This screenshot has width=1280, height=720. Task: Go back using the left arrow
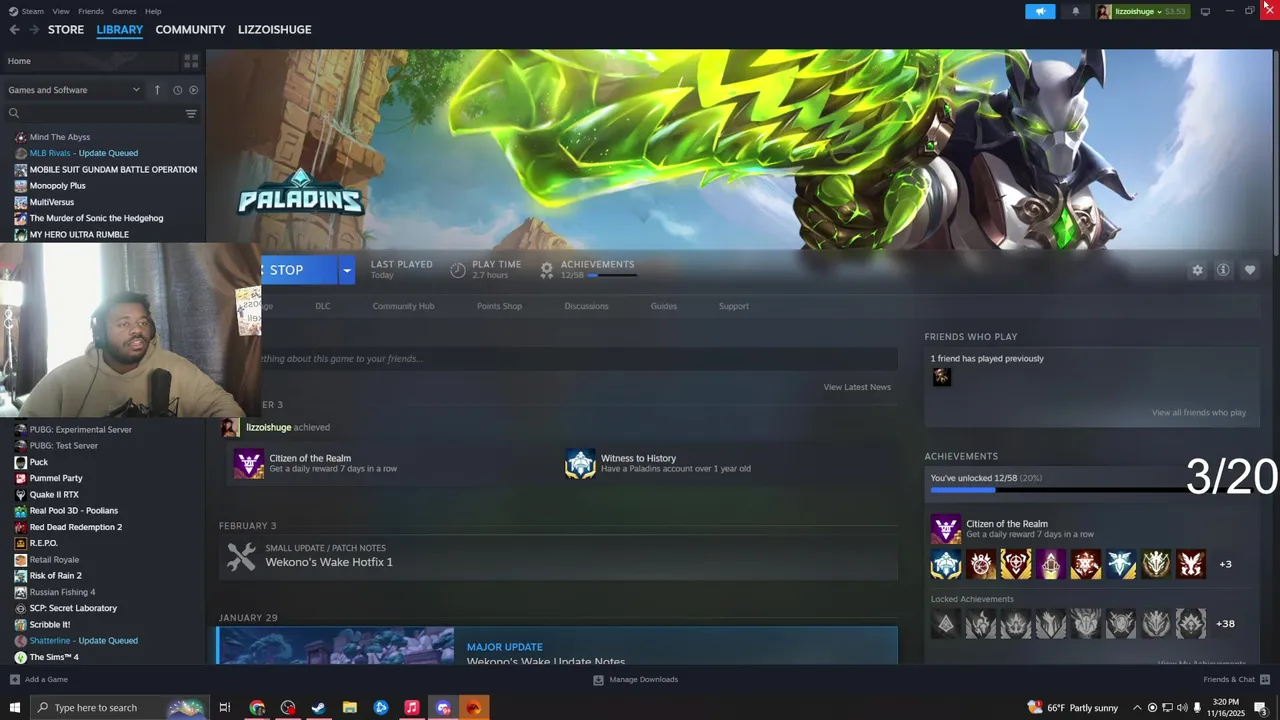pos(14,30)
